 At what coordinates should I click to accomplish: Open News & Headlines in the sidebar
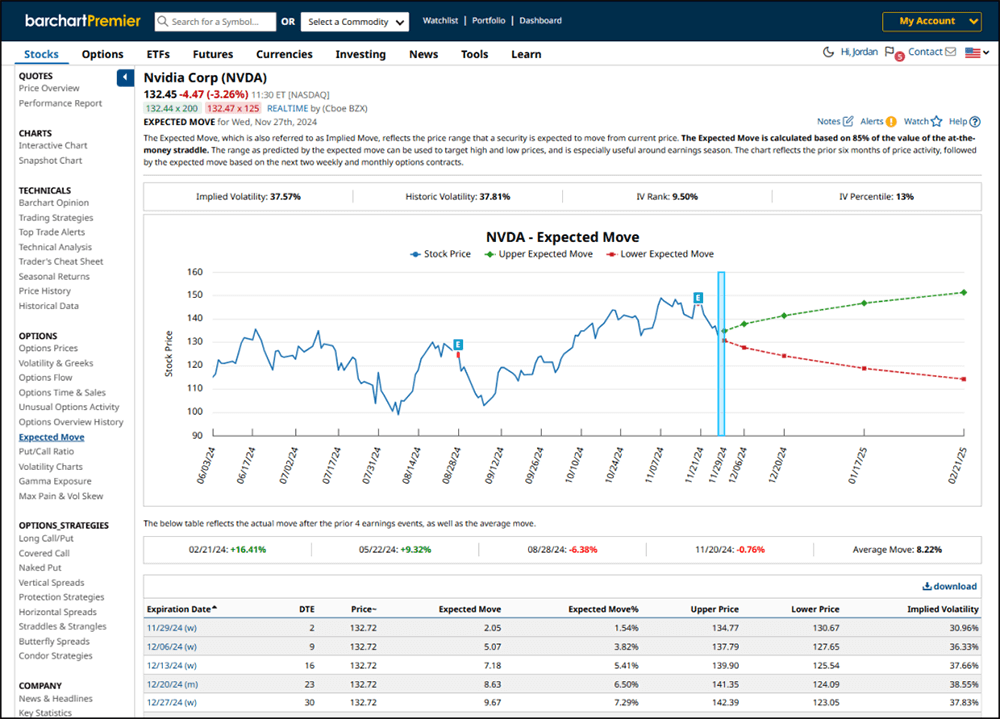(x=55, y=699)
